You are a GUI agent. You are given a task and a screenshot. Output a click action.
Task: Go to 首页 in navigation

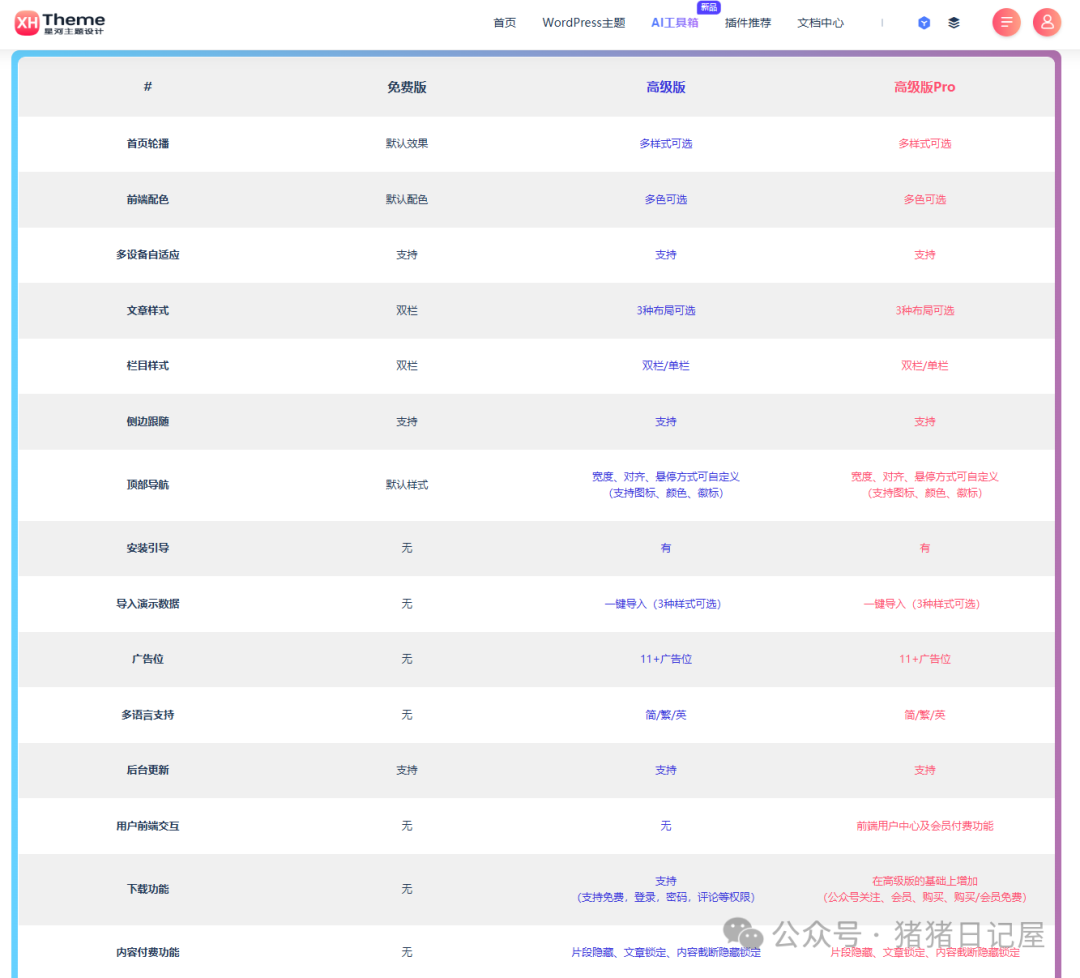coord(505,23)
